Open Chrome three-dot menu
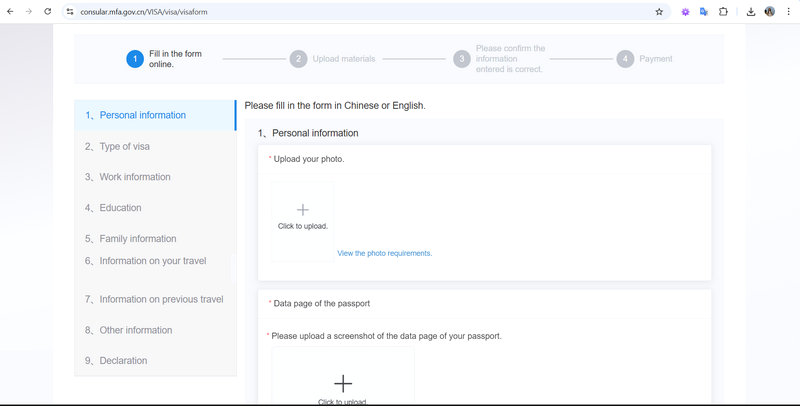Viewport: 800px width, 406px height. pyautogui.click(x=788, y=11)
